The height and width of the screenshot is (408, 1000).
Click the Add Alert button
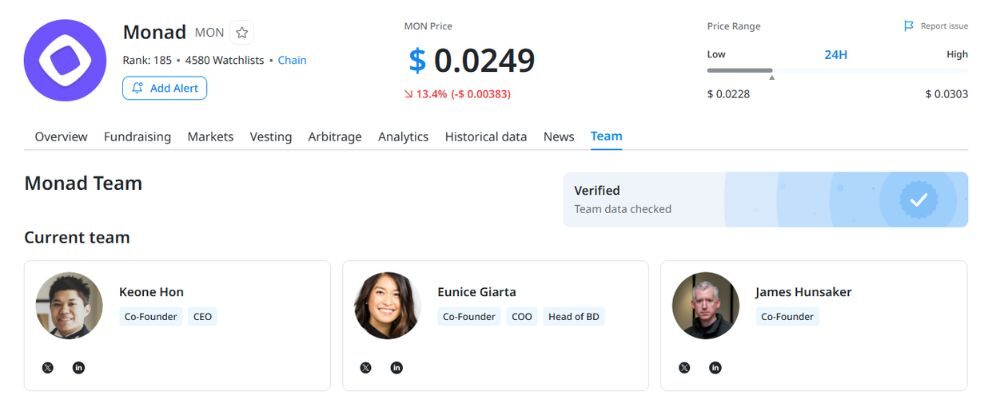point(164,88)
